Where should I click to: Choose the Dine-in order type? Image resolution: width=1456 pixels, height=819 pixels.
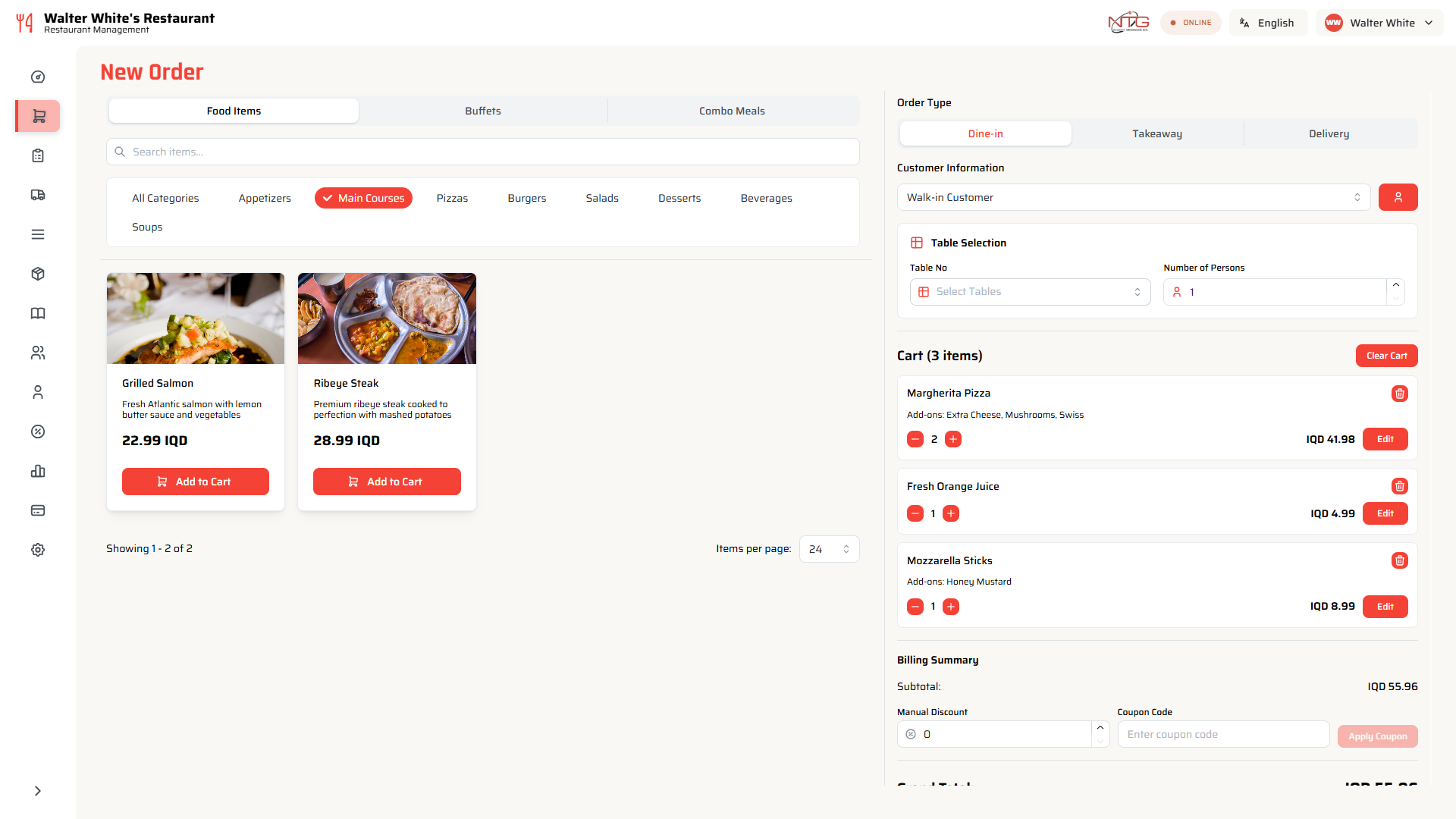pos(985,133)
